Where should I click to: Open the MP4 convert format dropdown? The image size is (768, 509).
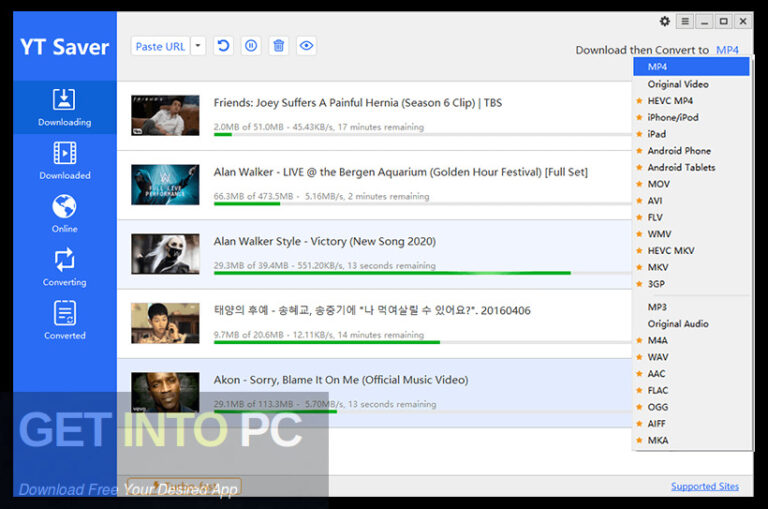click(x=727, y=50)
